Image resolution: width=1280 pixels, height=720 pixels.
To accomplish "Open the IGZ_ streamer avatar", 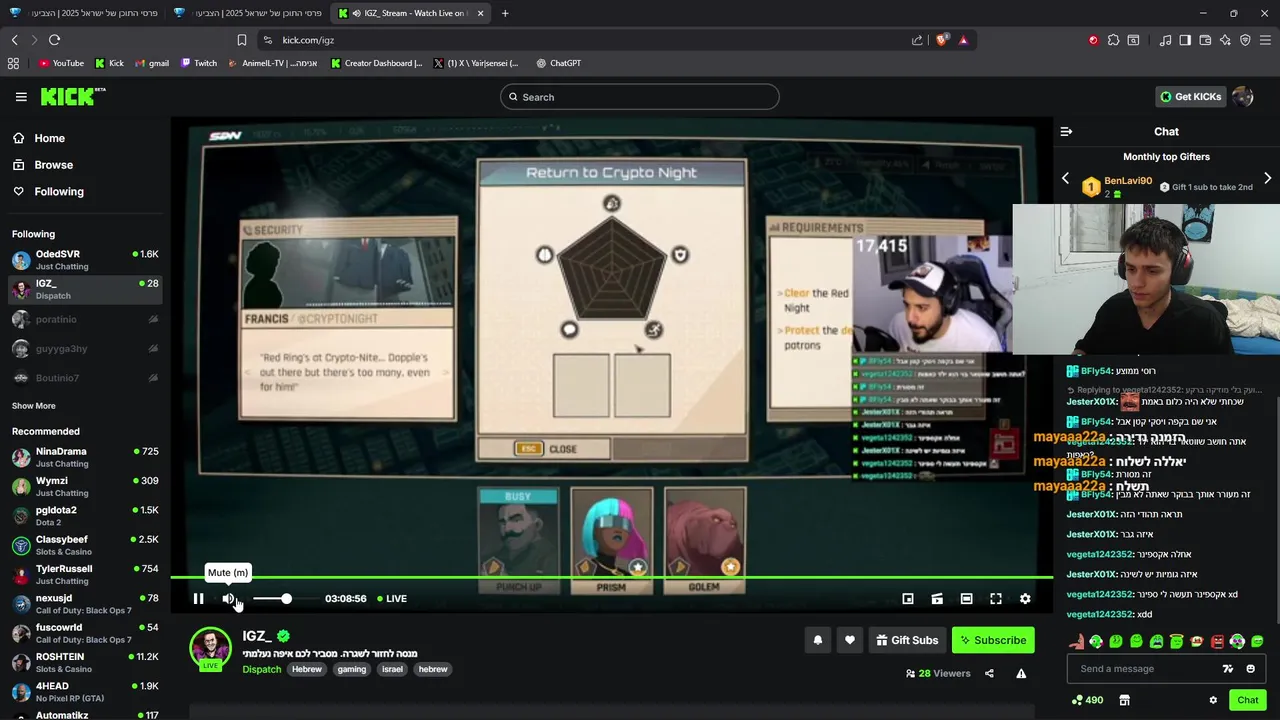I will pos(211,647).
